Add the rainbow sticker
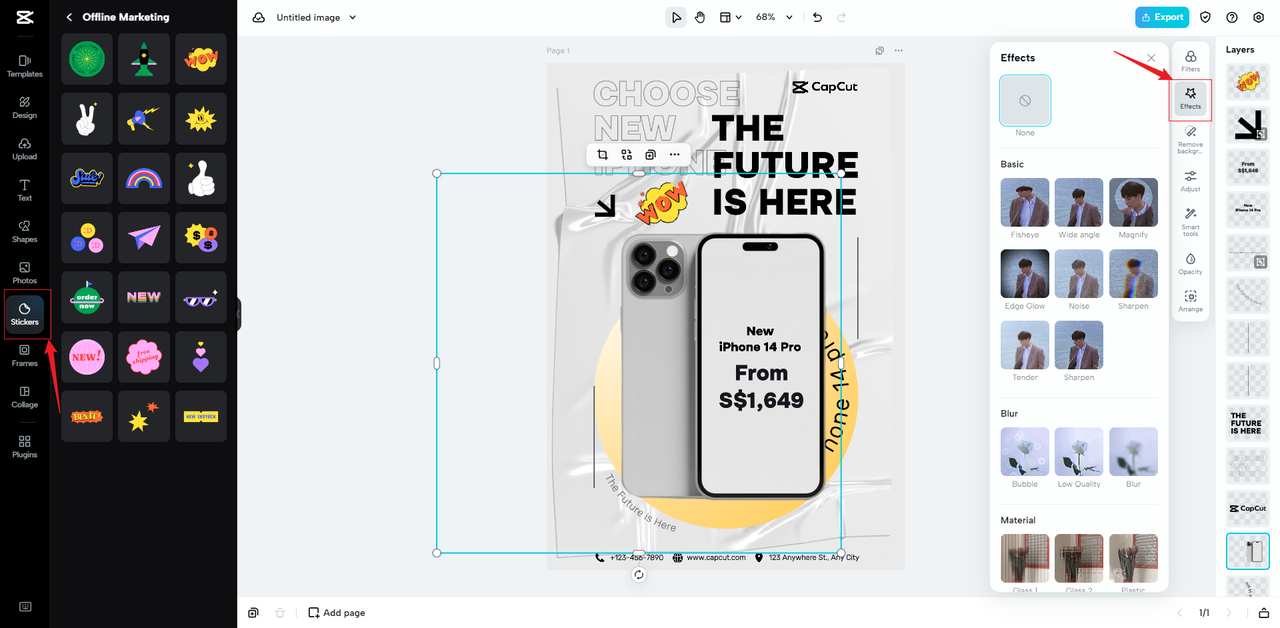The image size is (1280, 628). coord(144,178)
